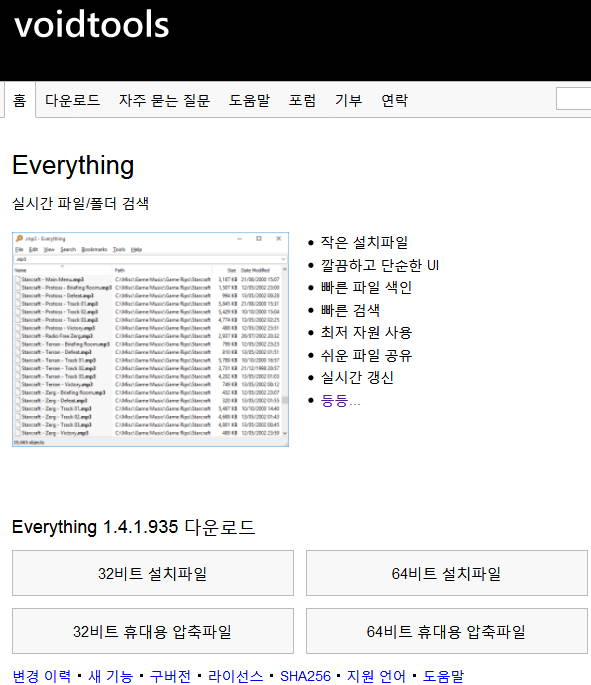Click the 빠른 파일 색인 bullet text
This screenshot has width=591, height=685.
[366, 287]
